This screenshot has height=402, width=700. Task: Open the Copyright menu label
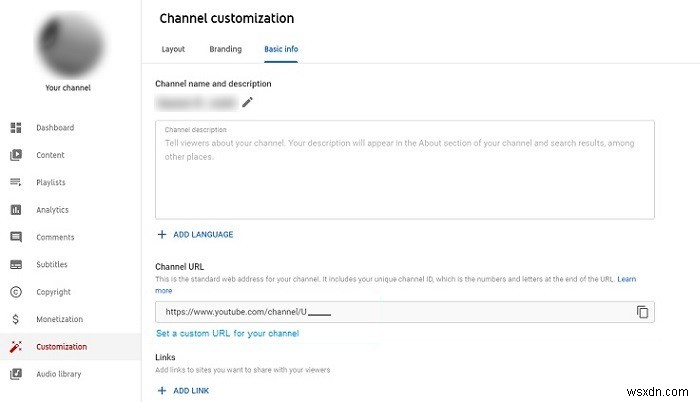click(x=54, y=292)
